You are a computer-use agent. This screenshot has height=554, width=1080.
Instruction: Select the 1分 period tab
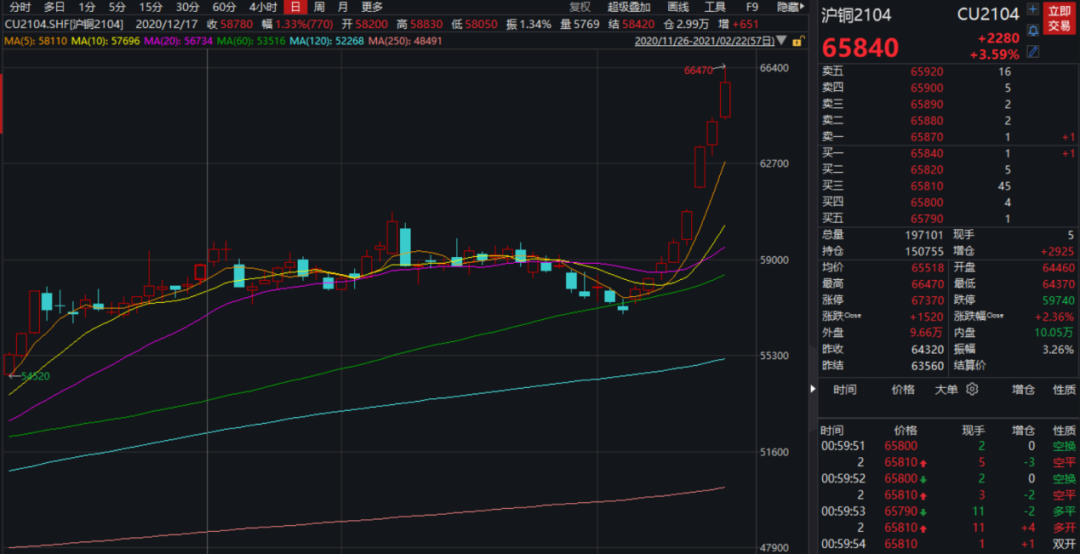tap(87, 7)
